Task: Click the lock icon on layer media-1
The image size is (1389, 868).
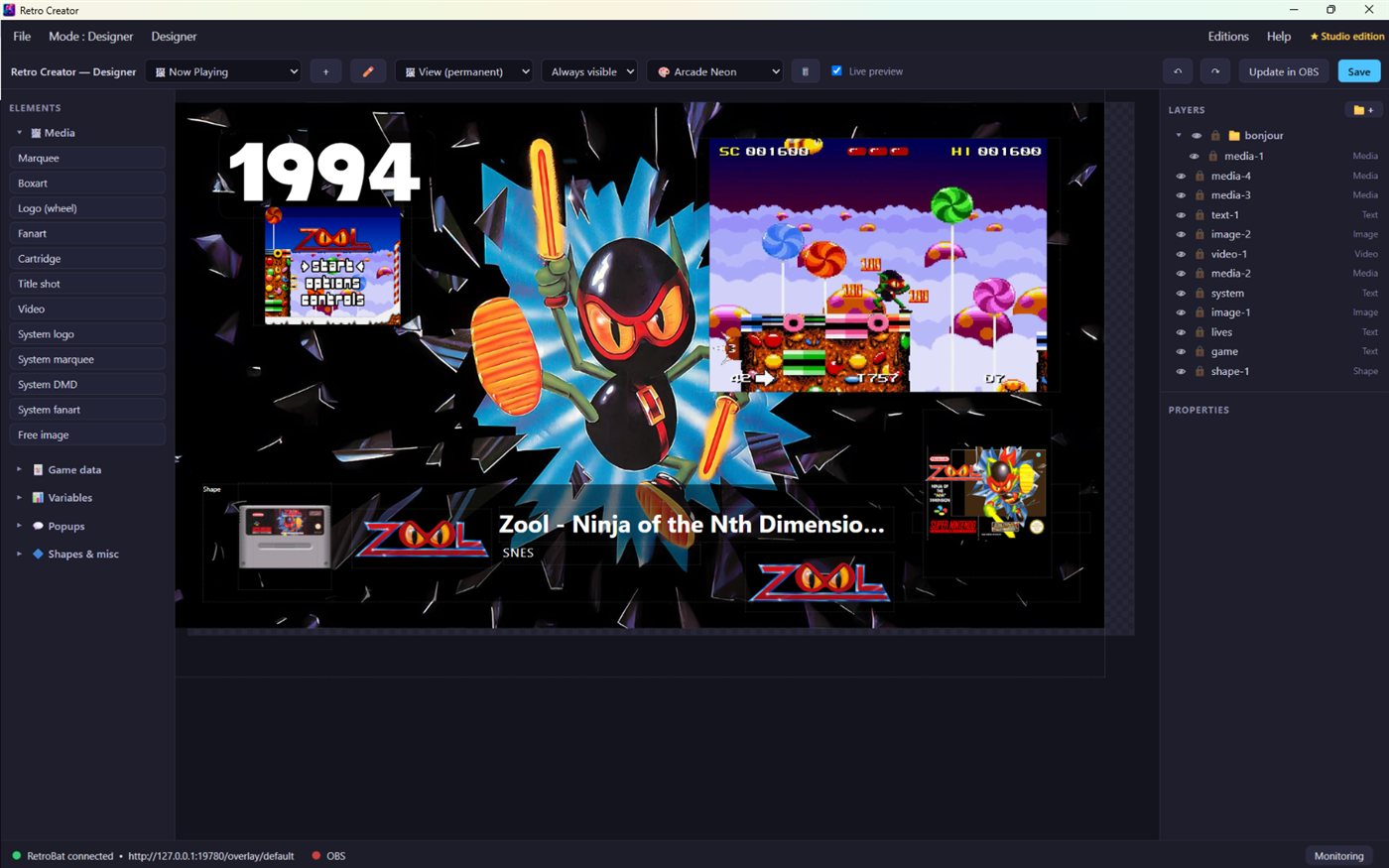Action: click(1212, 156)
